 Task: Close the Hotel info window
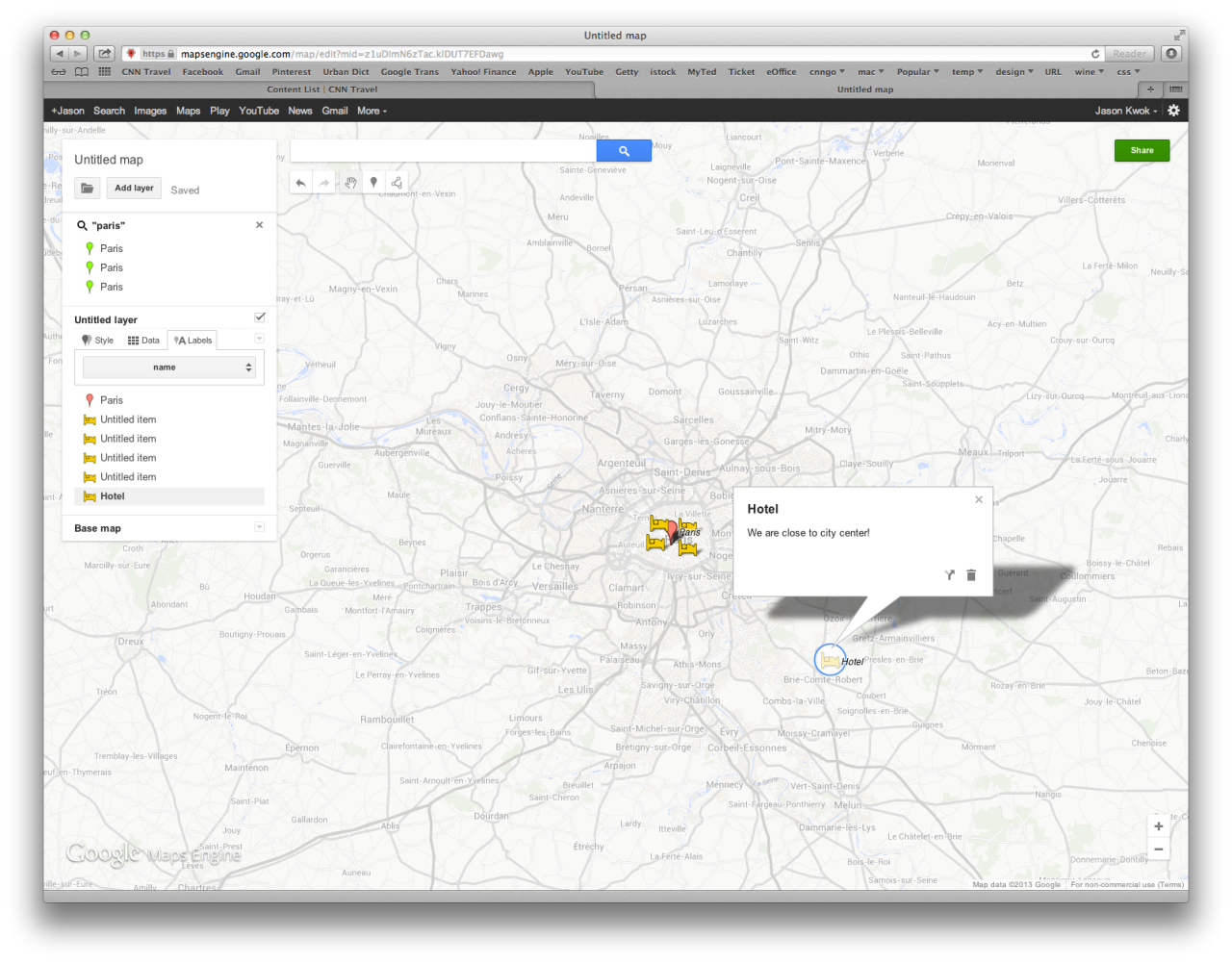(979, 499)
